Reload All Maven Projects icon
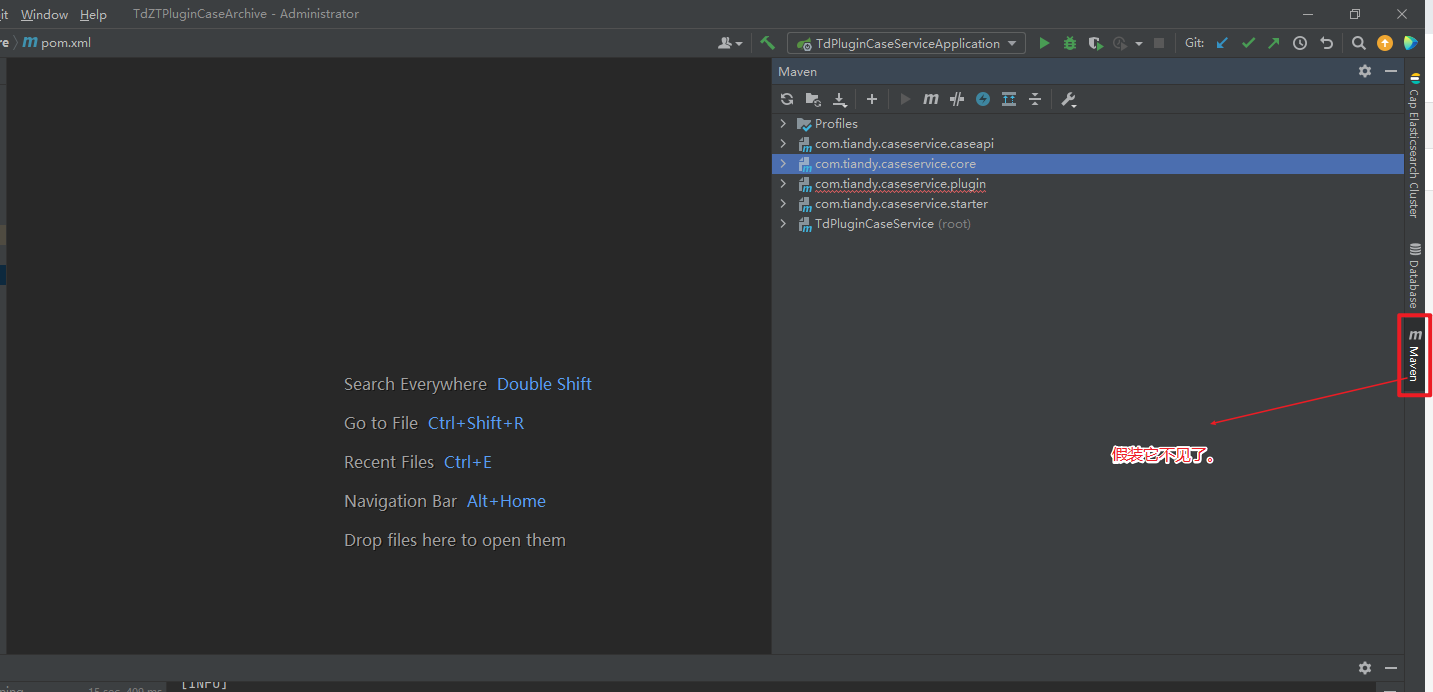The image size is (1433, 692). click(787, 99)
